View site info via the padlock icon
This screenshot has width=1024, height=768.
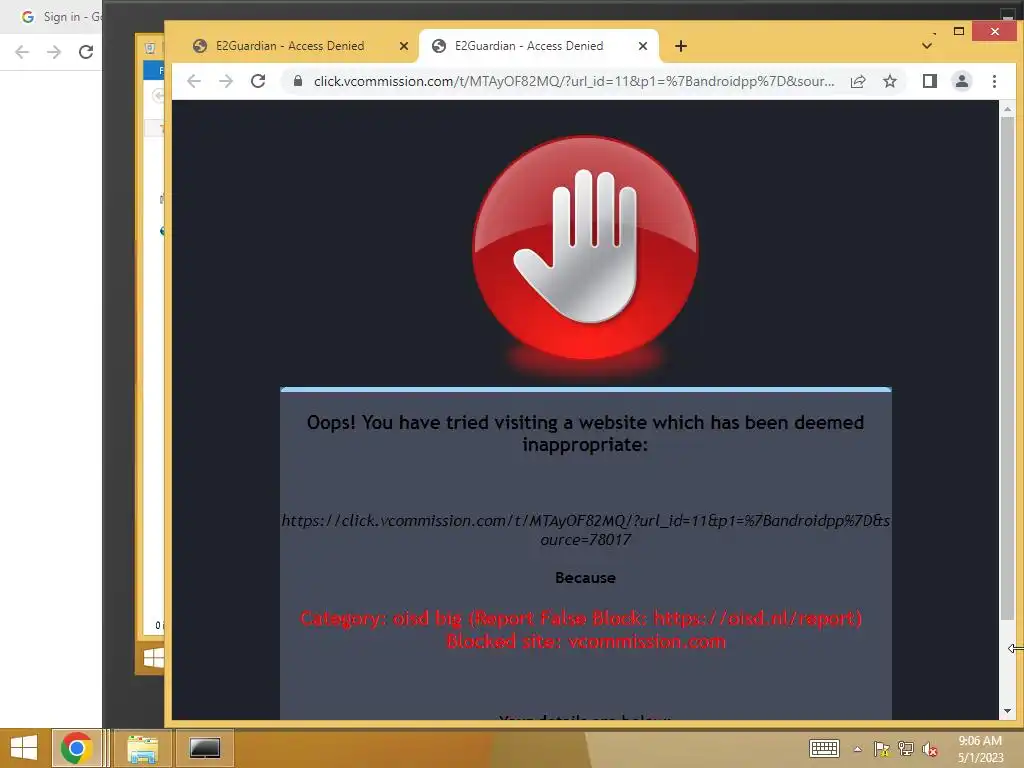pyautogui.click(x=298, y=81)
